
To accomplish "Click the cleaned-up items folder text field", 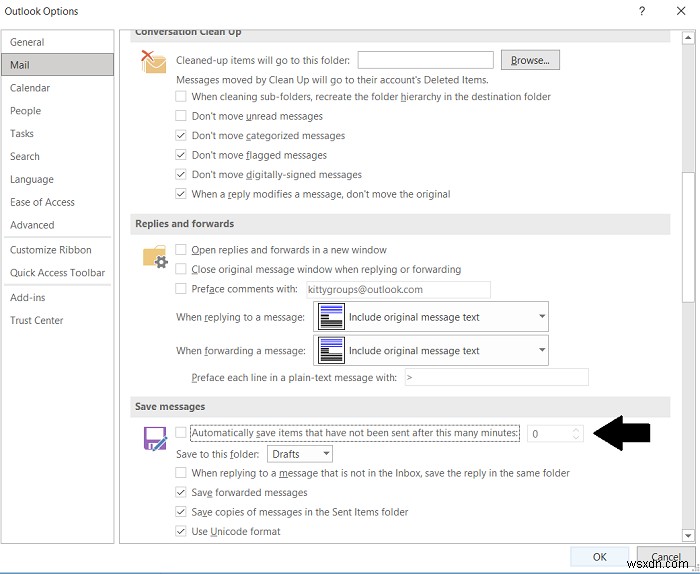I will click(425, 60).
